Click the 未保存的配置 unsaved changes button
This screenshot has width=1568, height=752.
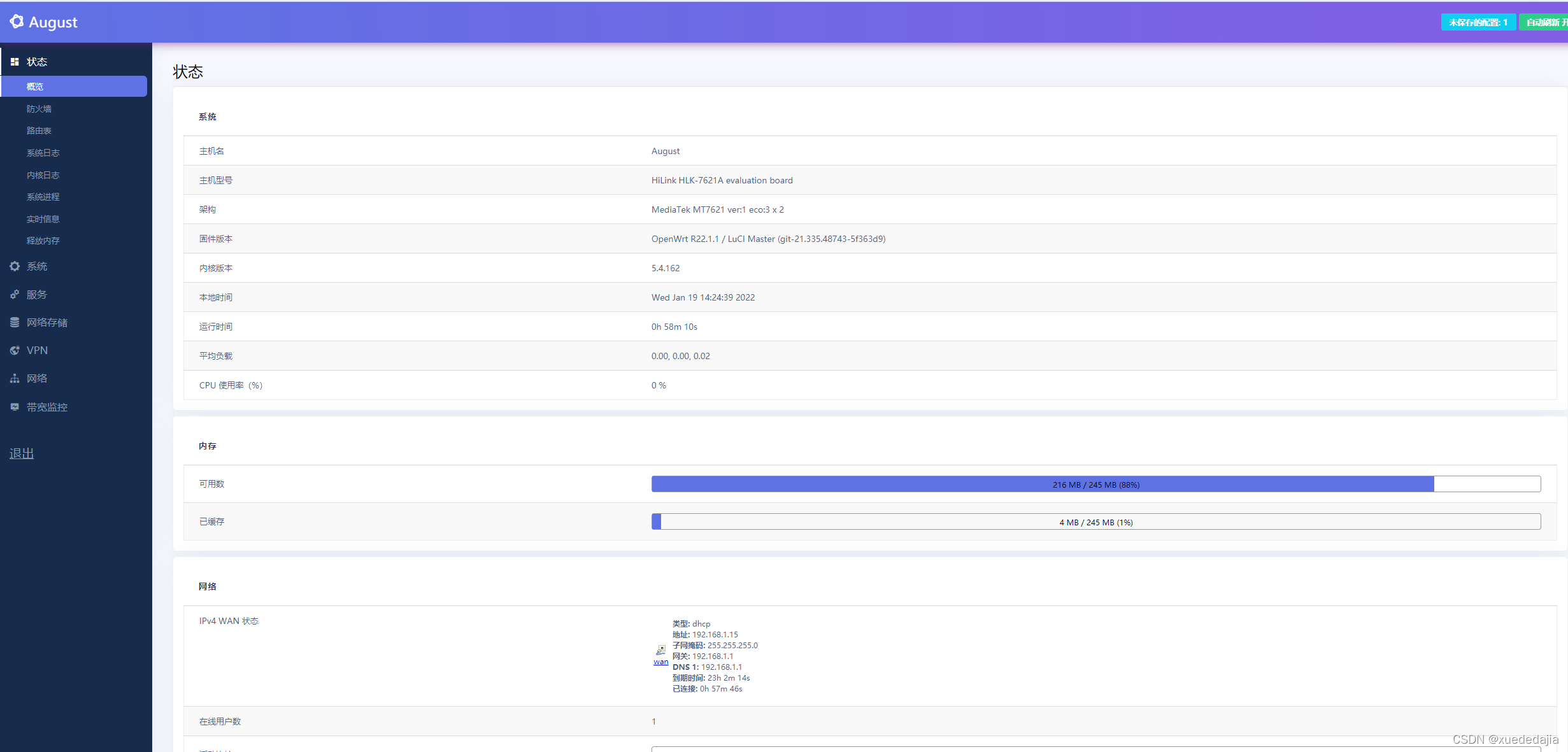[1478, 22]
